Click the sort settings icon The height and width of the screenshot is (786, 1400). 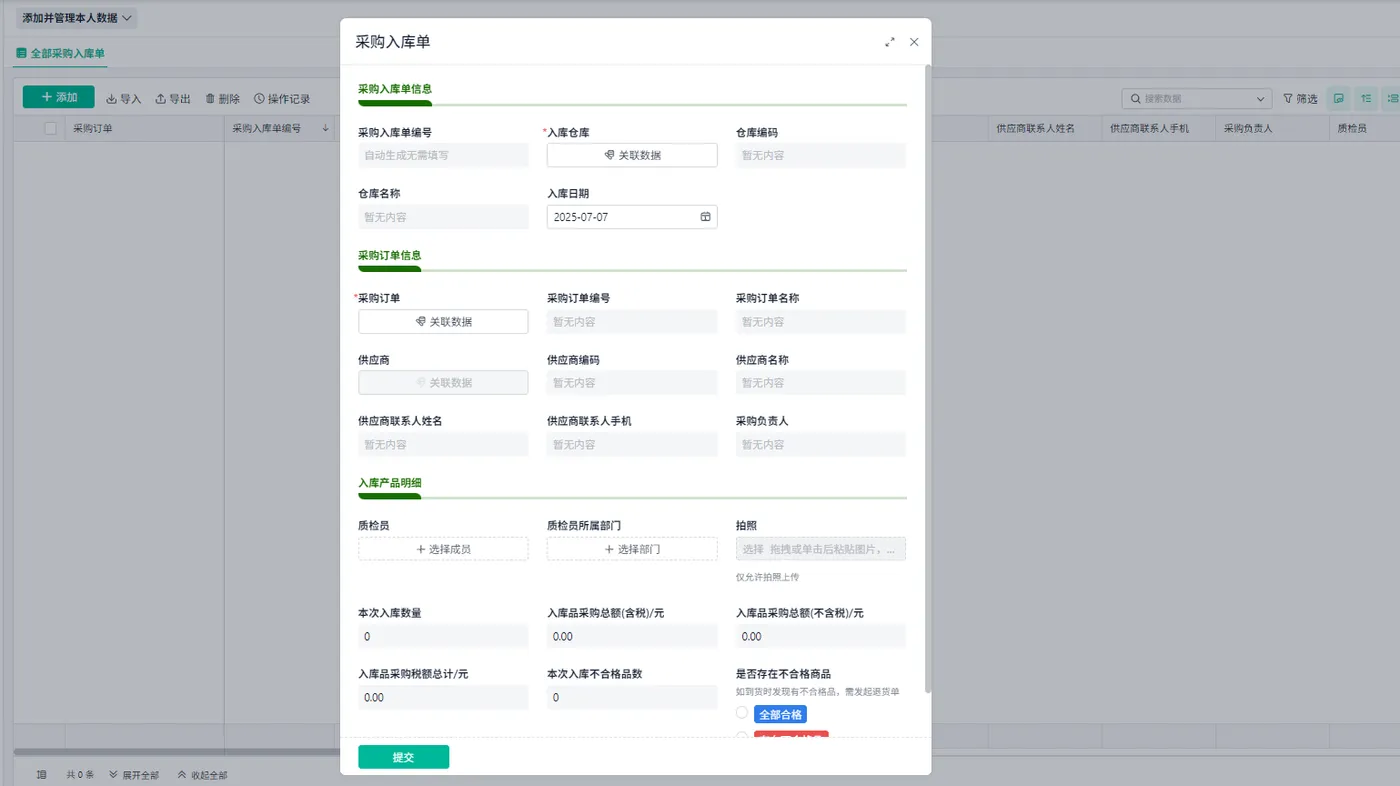pos(1366,99)
